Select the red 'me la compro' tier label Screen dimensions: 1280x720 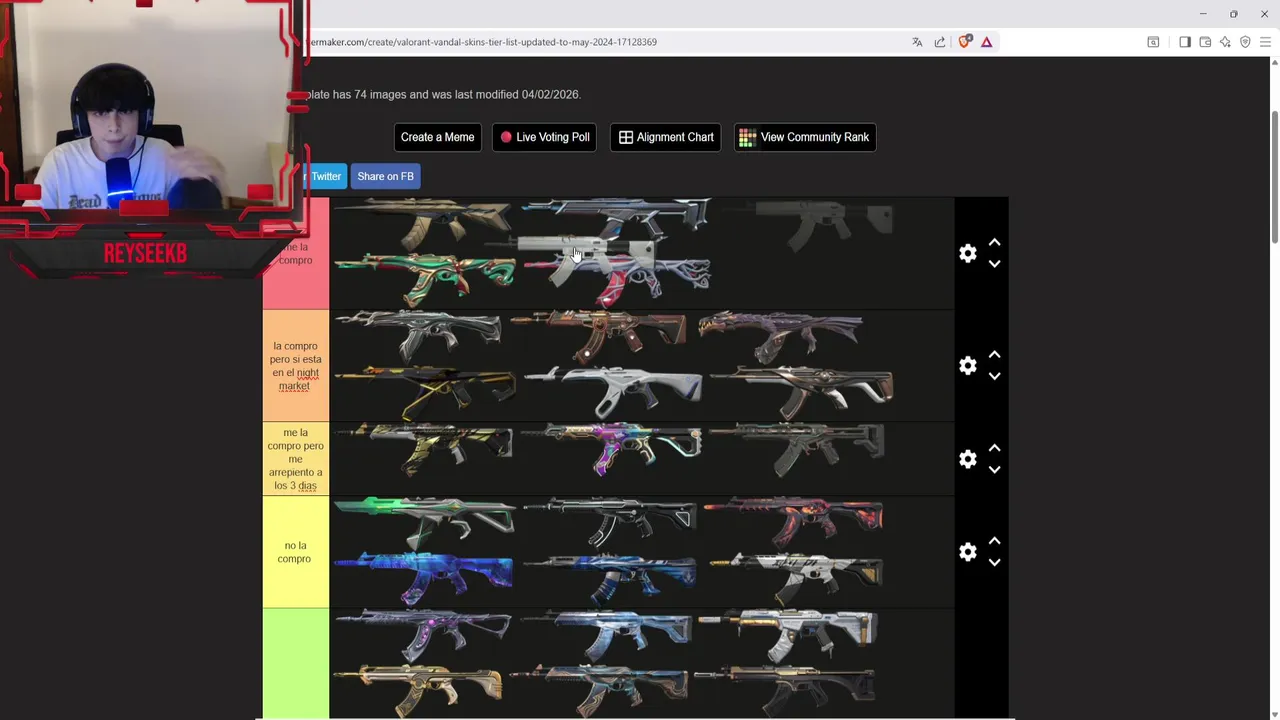tap(296, 253)
